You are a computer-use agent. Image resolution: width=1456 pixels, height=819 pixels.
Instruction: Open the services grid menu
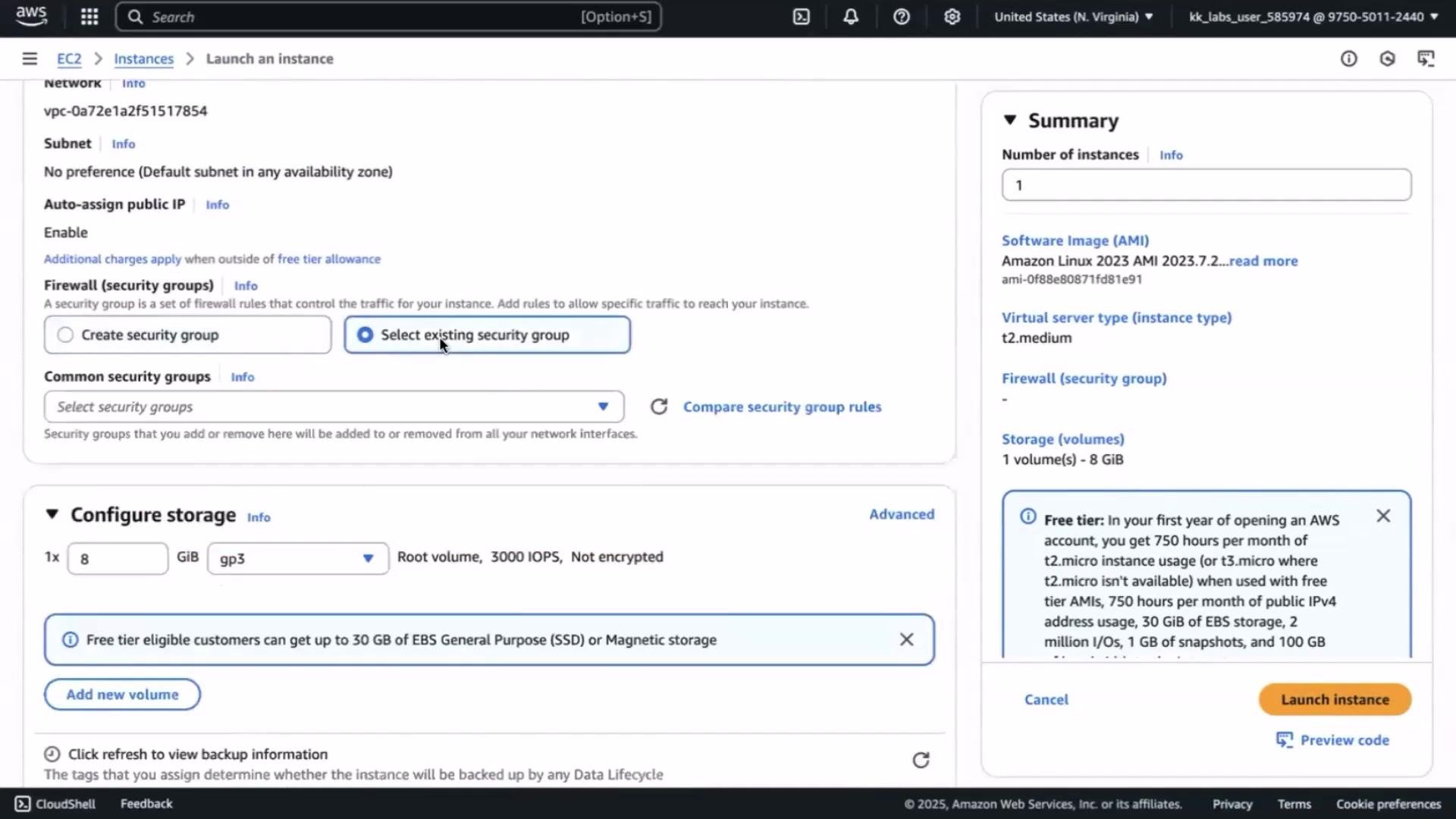tap(89, 17)
